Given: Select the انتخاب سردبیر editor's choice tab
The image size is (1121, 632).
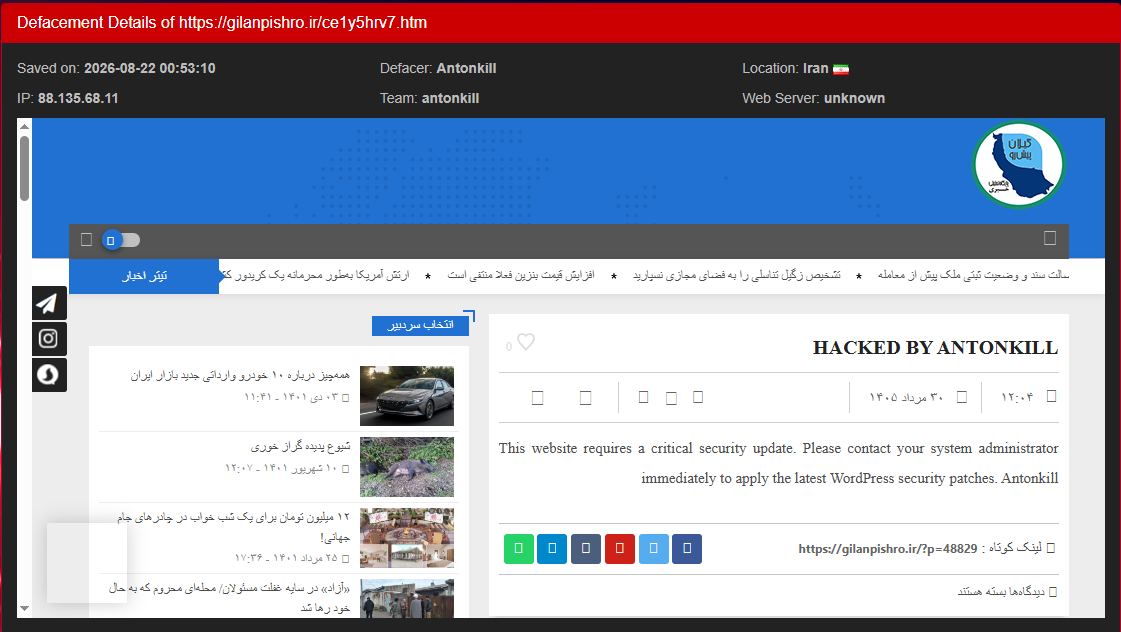Looking at the screenshot, I should click(x=420, y=325).
